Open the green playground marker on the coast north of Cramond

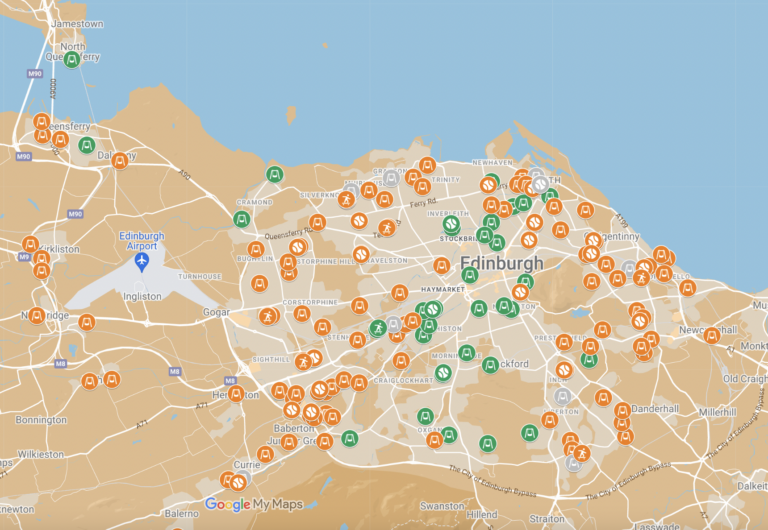pos(274,174)
